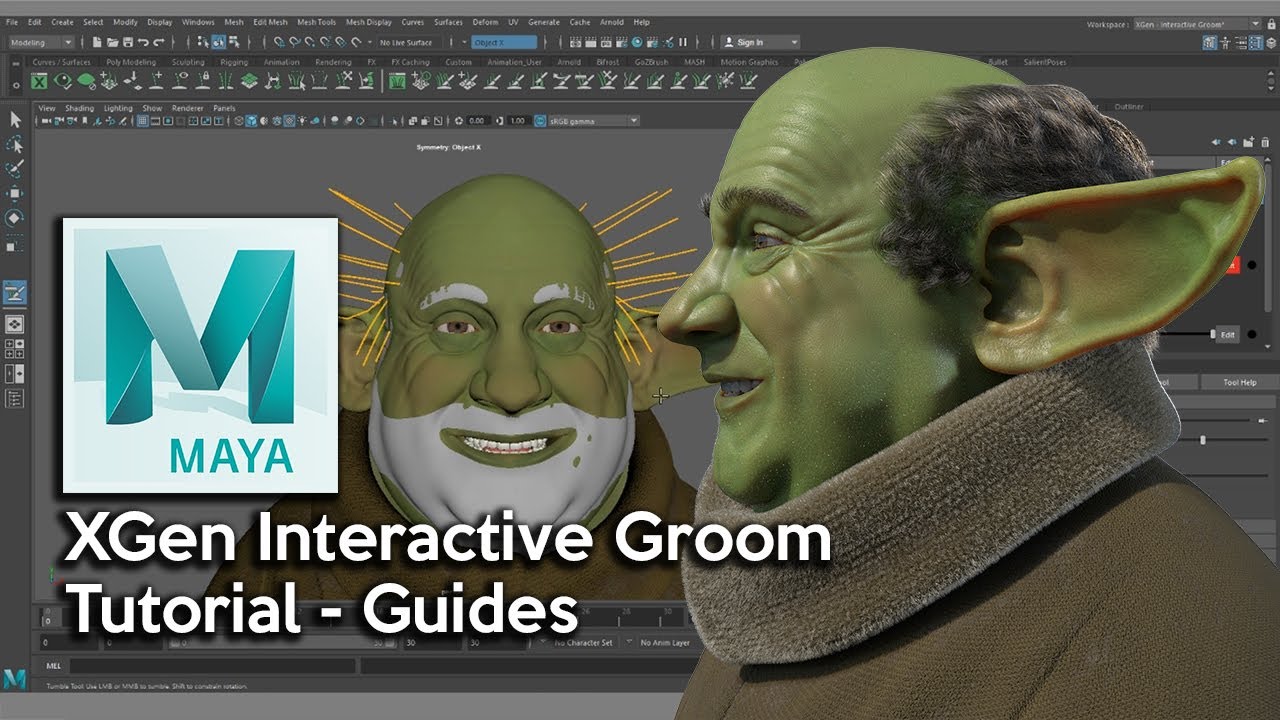Open the symmetry dropdown arrow left of Object X
Screen dimensions: 1280x720
click(465, 42)
